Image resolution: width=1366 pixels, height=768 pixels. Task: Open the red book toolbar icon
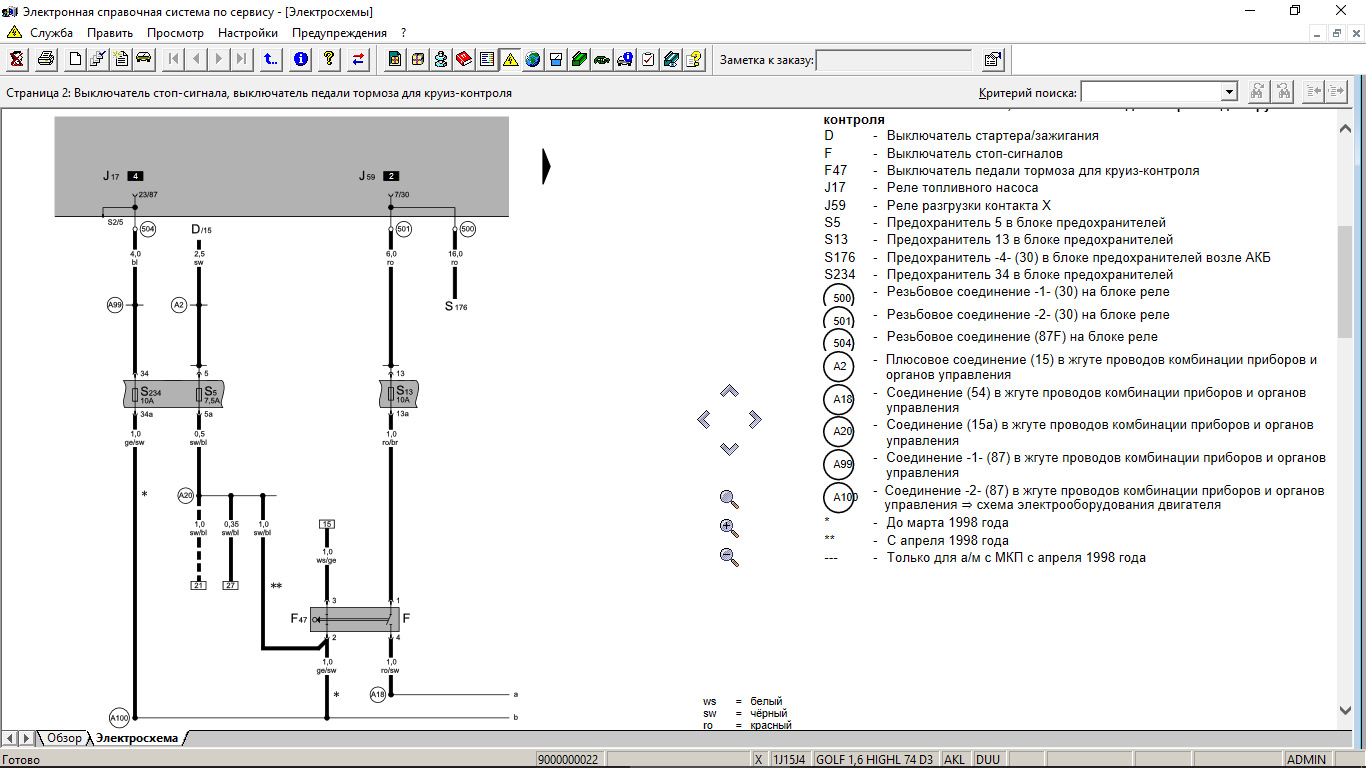coord(464,59)
